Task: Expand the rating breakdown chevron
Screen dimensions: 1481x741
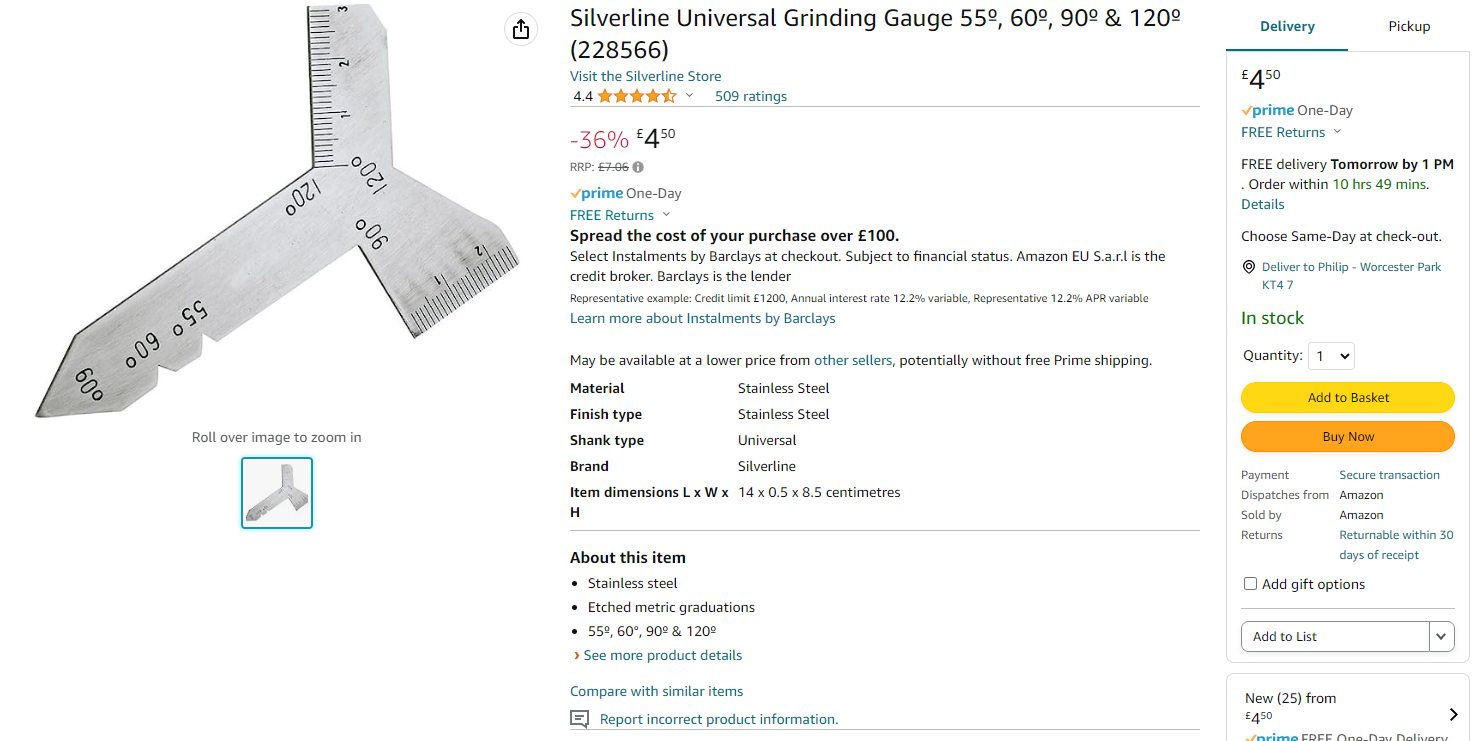Action: [689, 96]
